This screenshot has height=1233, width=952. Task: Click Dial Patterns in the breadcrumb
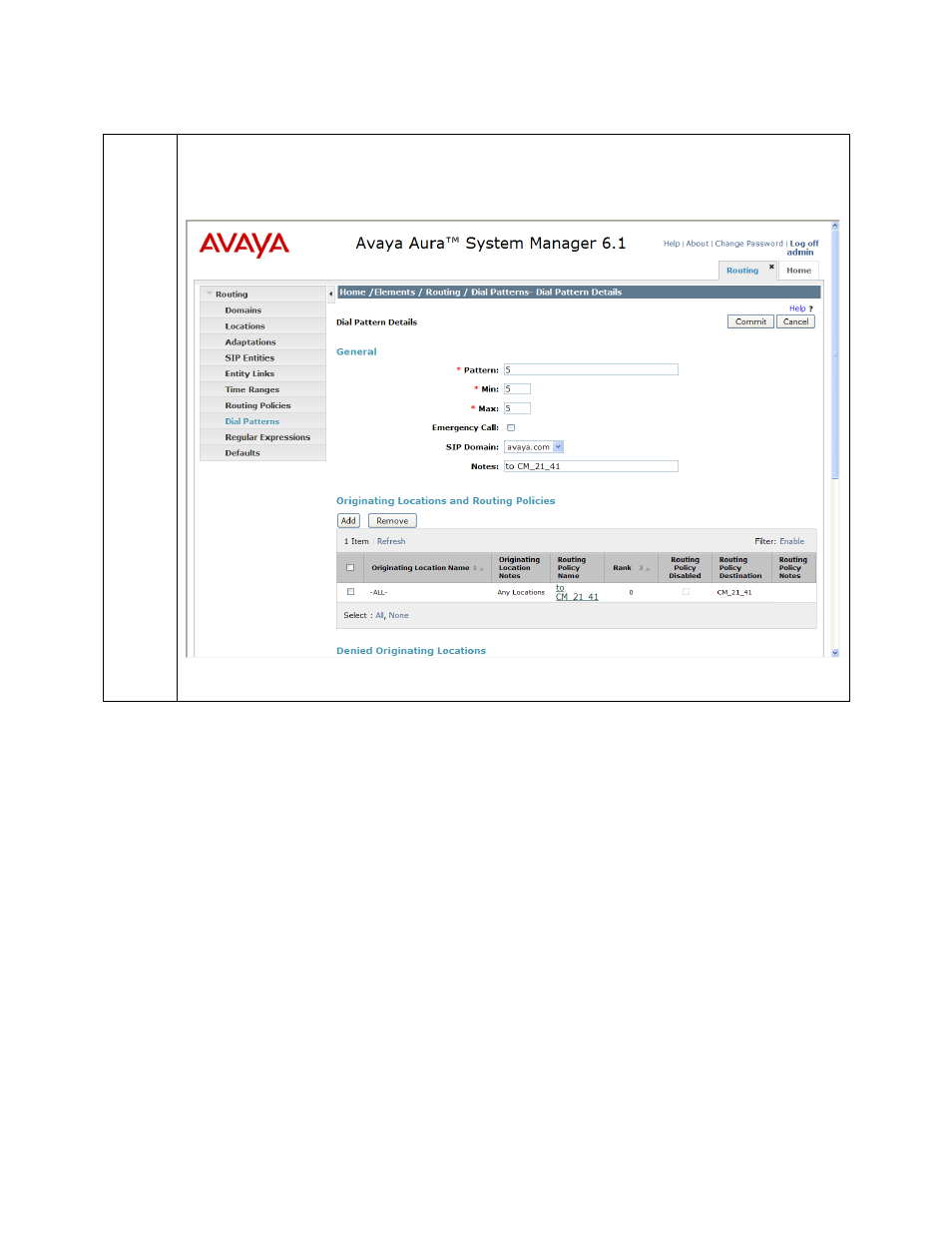click(500, 293)
